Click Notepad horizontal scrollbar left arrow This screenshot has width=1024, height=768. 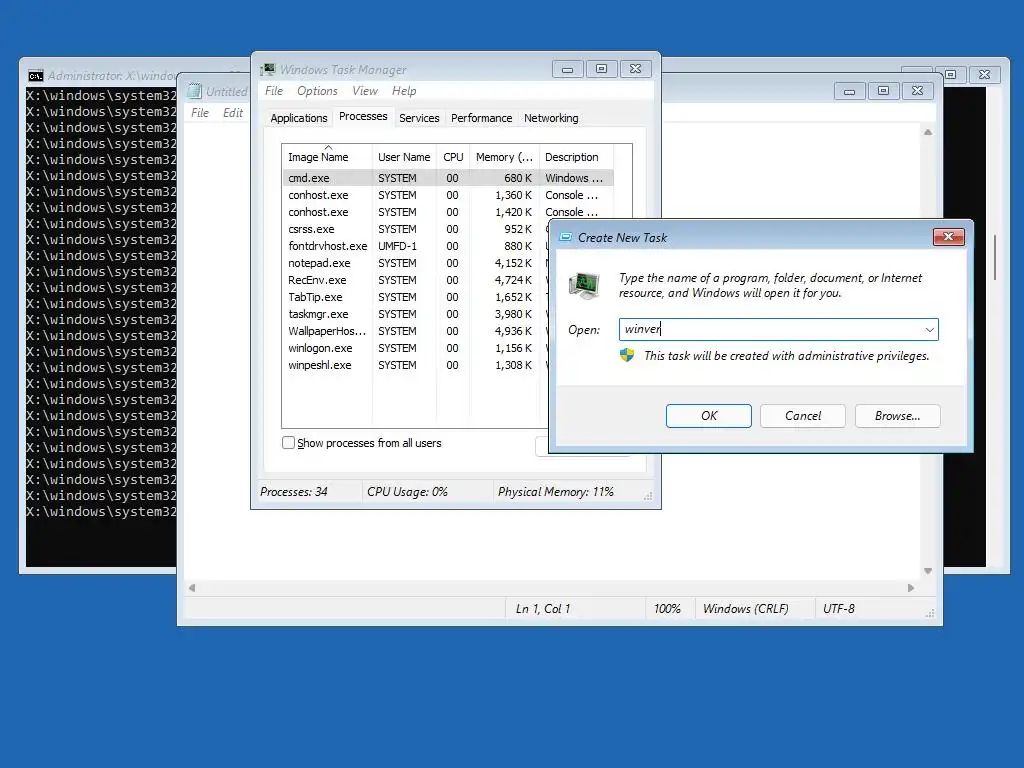point(192,588)
